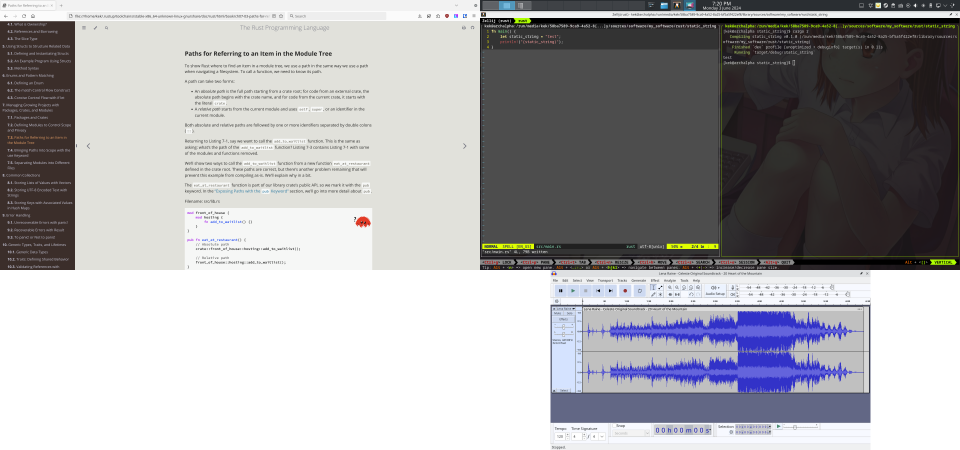Click the record meter microphone icon
The image size is (960, 450).
(x=733, y=288)
